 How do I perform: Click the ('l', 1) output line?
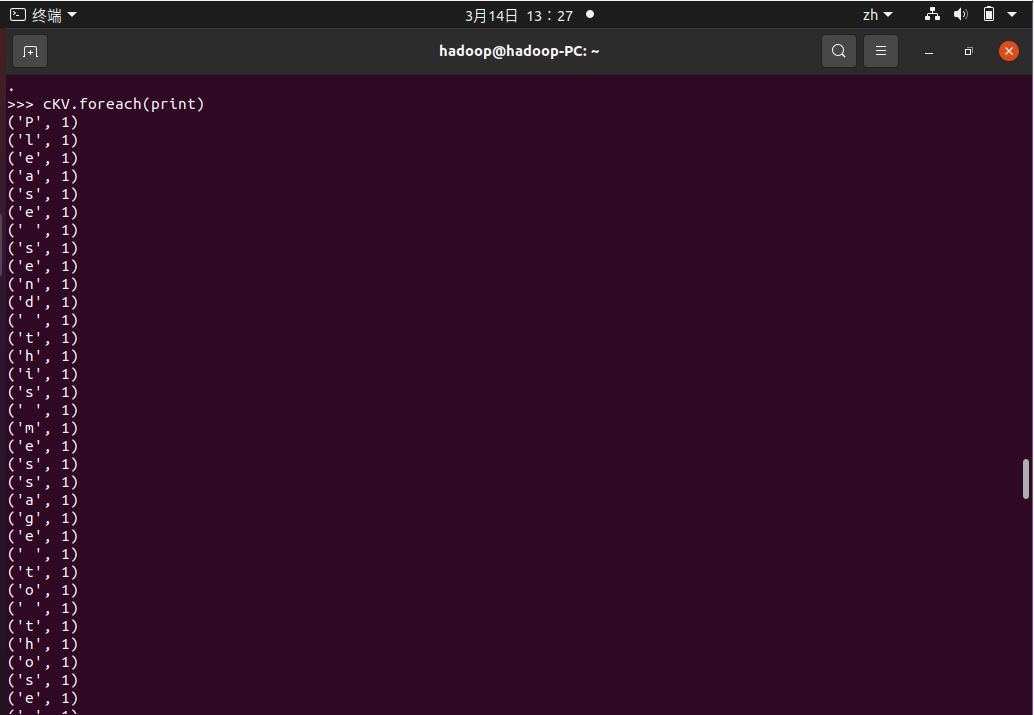point(43,140)
